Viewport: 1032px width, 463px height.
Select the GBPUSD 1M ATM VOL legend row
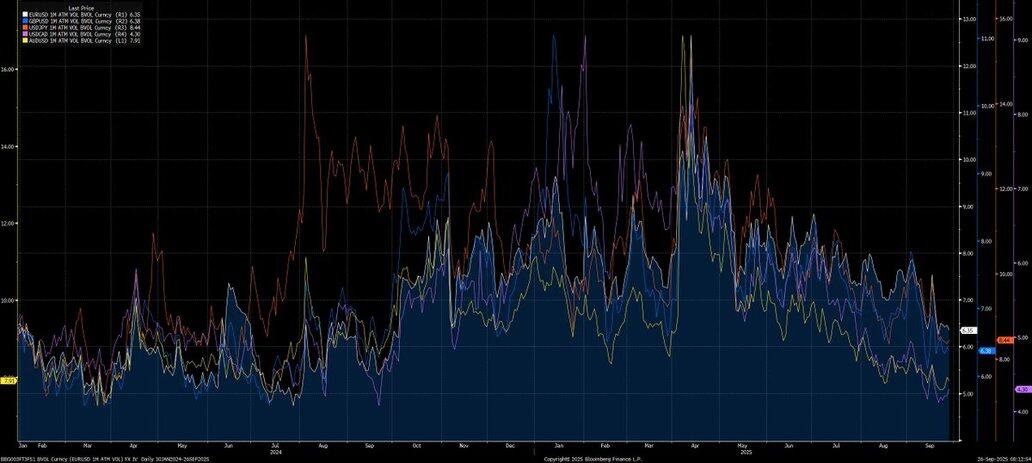81,21
